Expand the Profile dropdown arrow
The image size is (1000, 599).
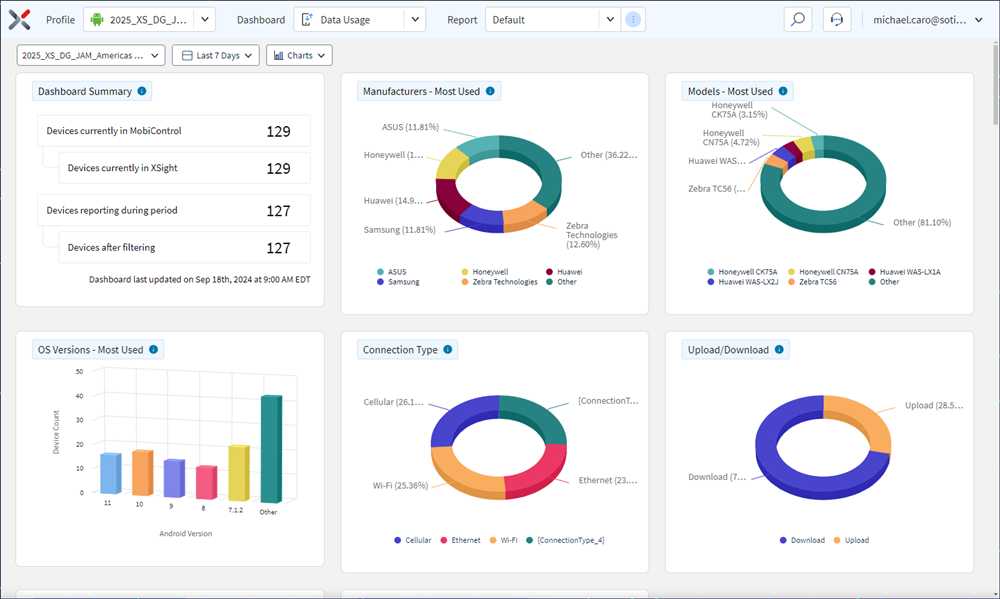tap(205, 20)
